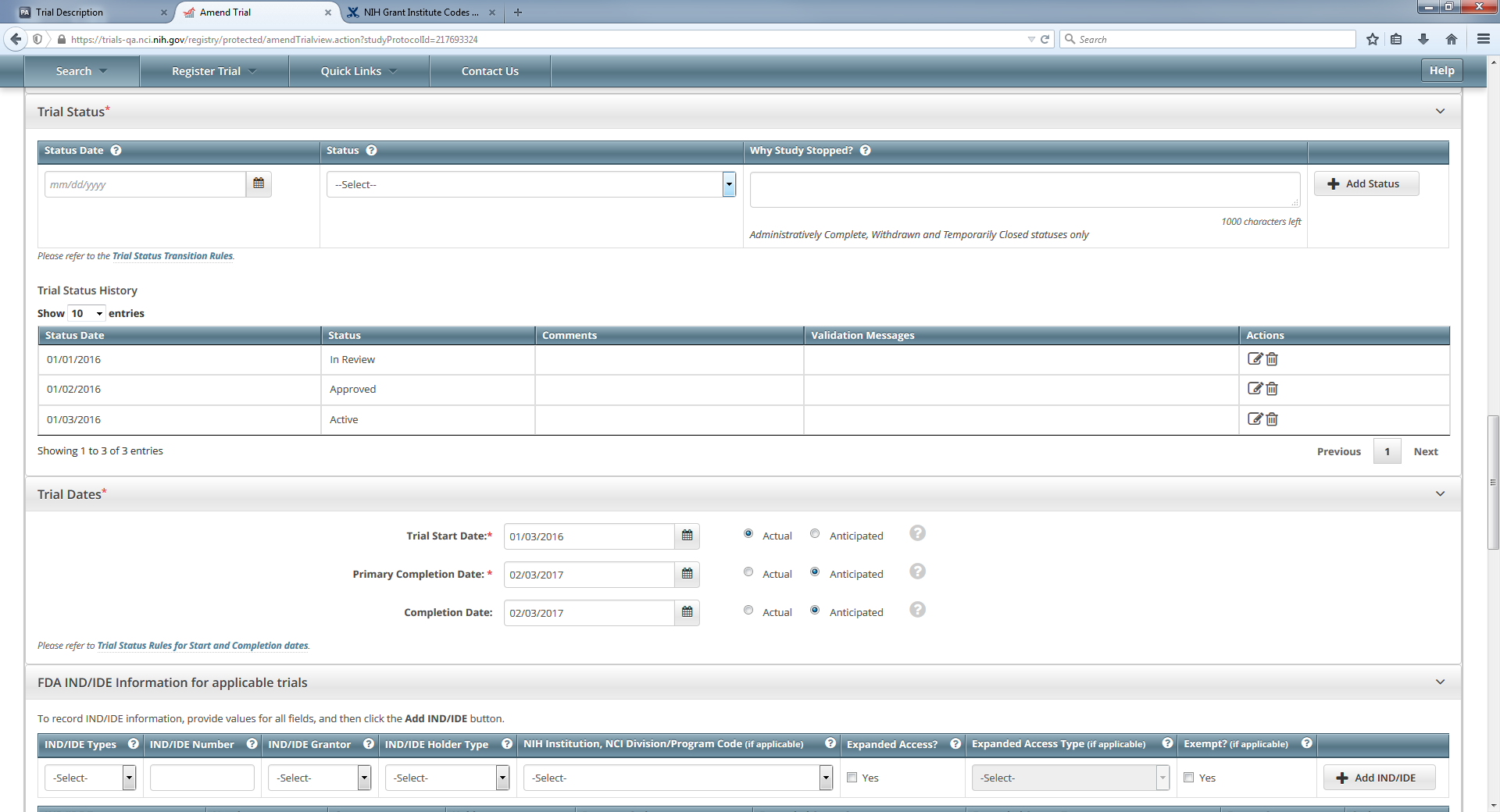This screenshot has height=812, width=1500.
Task: Delete the Active status history row
Action: (1272, 419)
